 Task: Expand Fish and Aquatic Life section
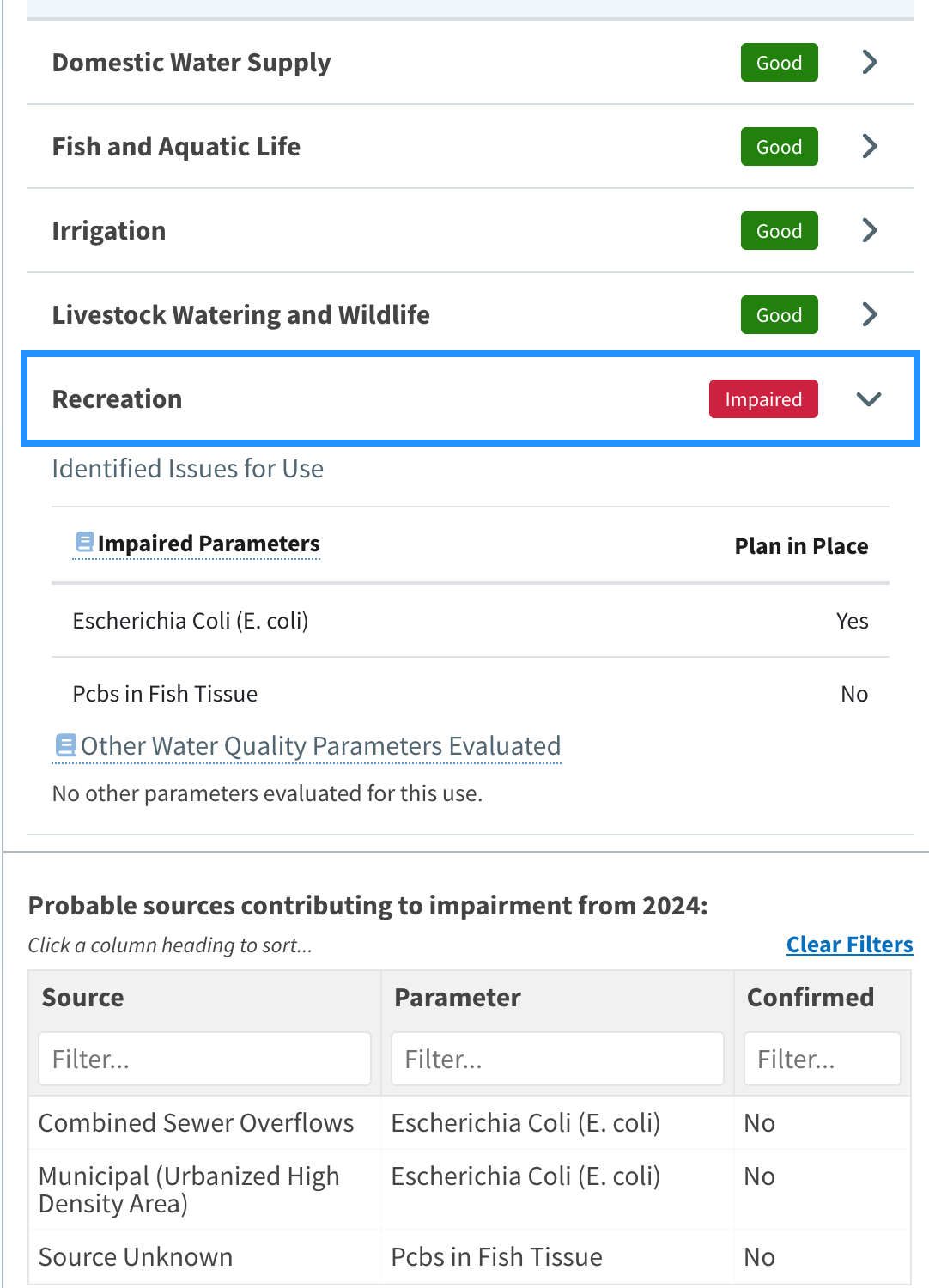869,146
